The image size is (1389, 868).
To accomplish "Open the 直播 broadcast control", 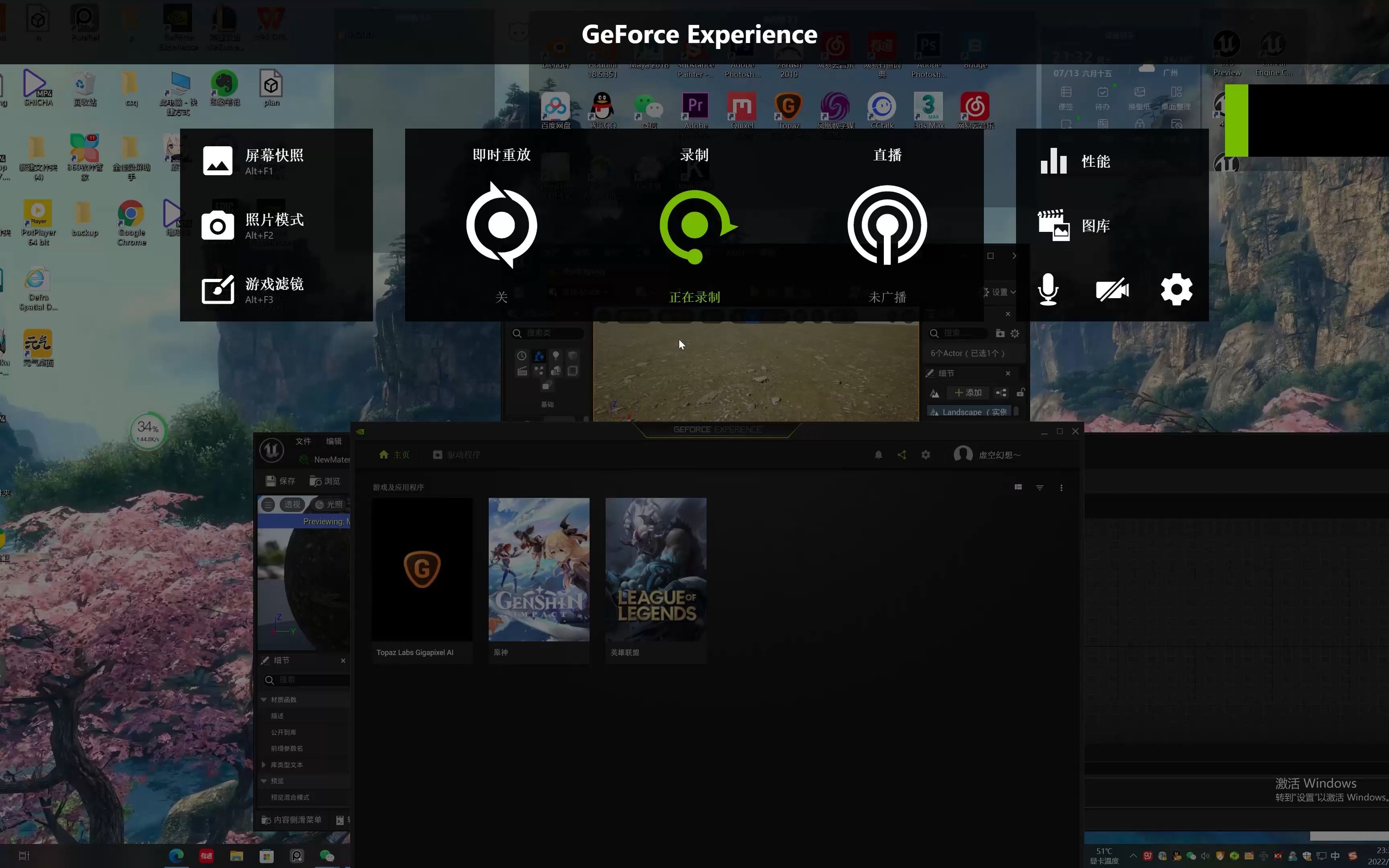I will tap(887, 225).
